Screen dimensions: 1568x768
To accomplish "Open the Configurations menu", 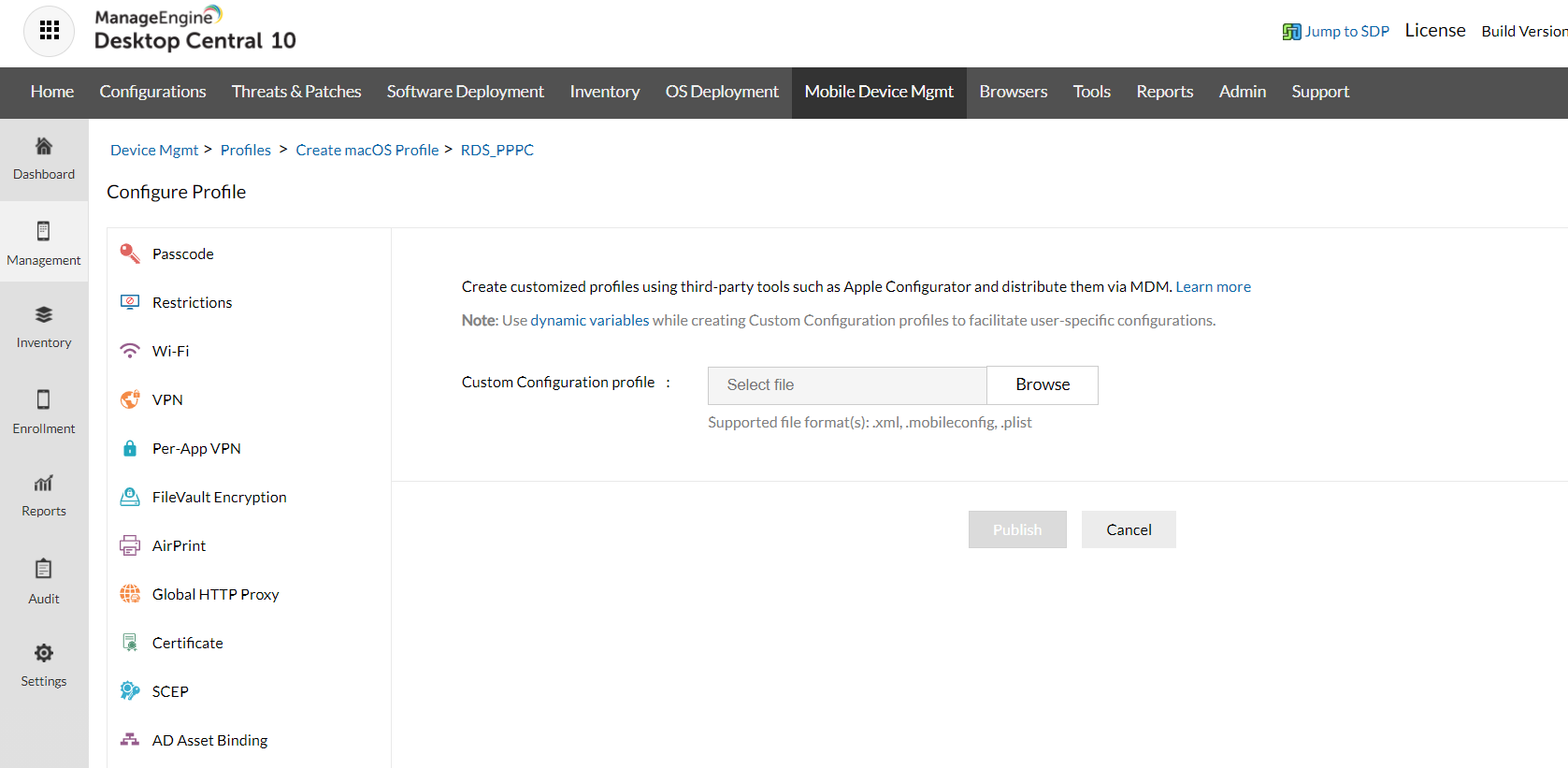I will coord(153,92).
